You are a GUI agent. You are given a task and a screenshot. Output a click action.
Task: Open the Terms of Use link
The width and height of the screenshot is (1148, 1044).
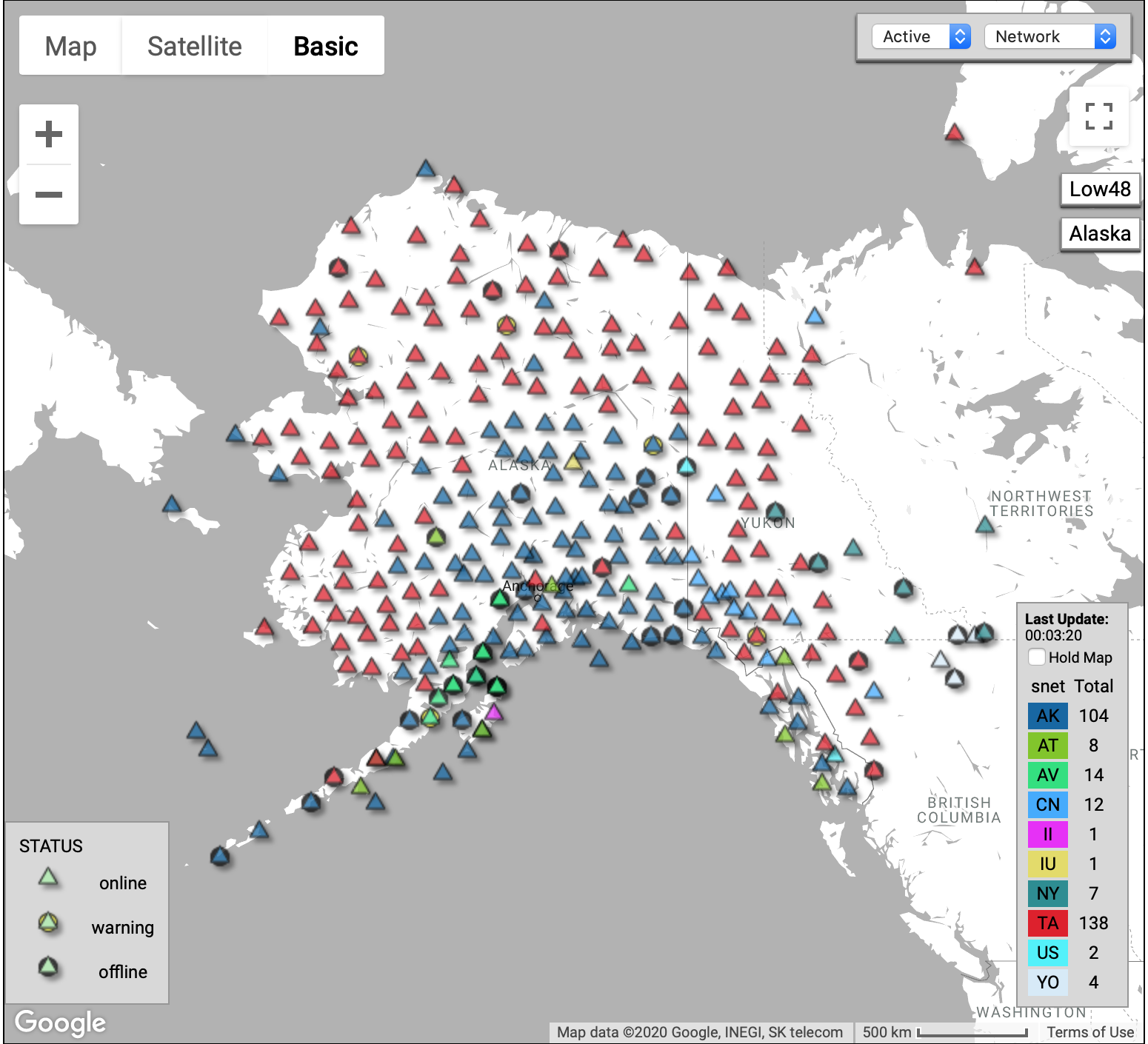pyautogui.click(x=1090, y=1032)
